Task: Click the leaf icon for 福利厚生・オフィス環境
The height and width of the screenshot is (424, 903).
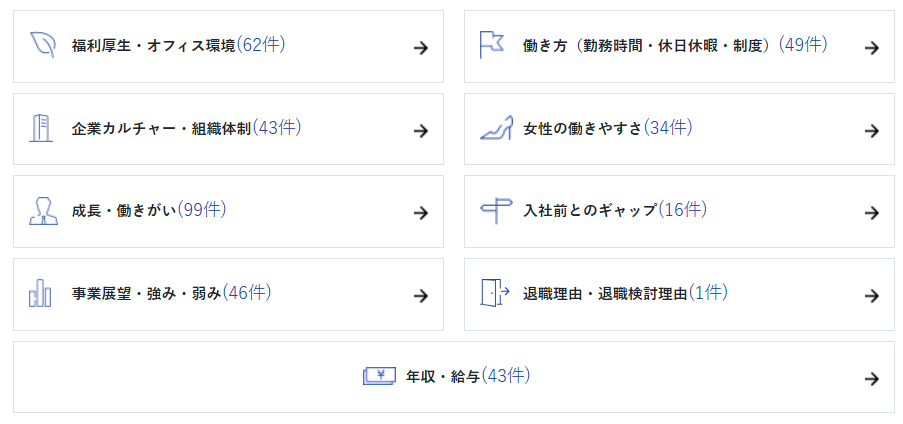Action: [43, 45]
